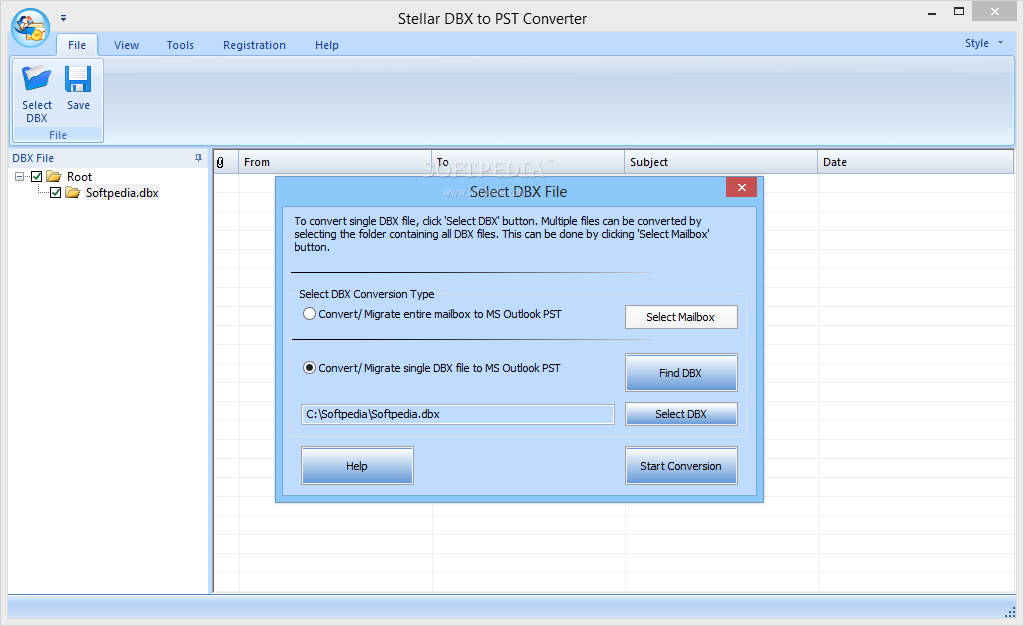Collapse the Root tree node
1024x626 pixels.
click(x=19, y=176)
